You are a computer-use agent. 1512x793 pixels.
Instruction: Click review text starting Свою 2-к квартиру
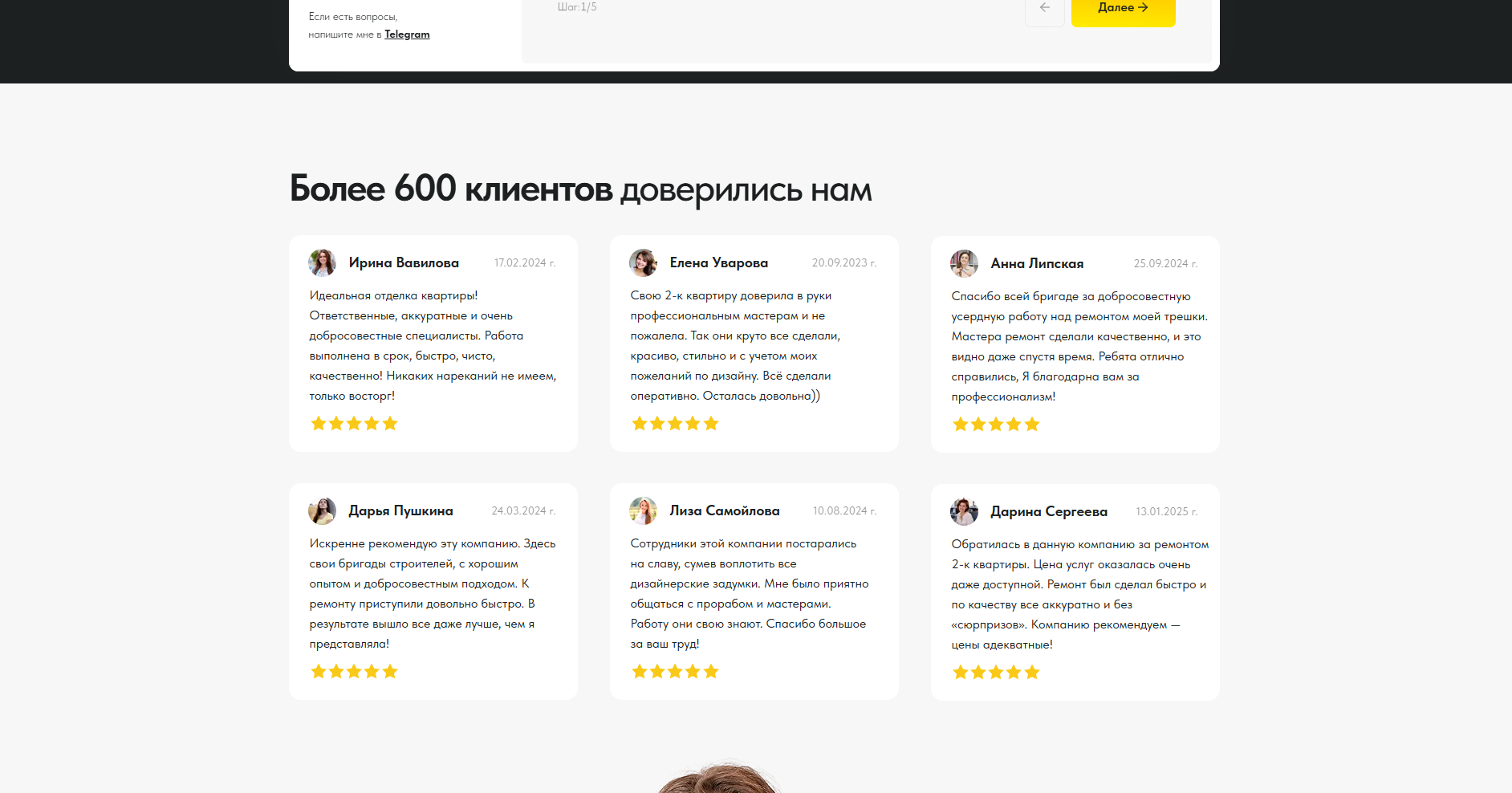coord(736,346)
